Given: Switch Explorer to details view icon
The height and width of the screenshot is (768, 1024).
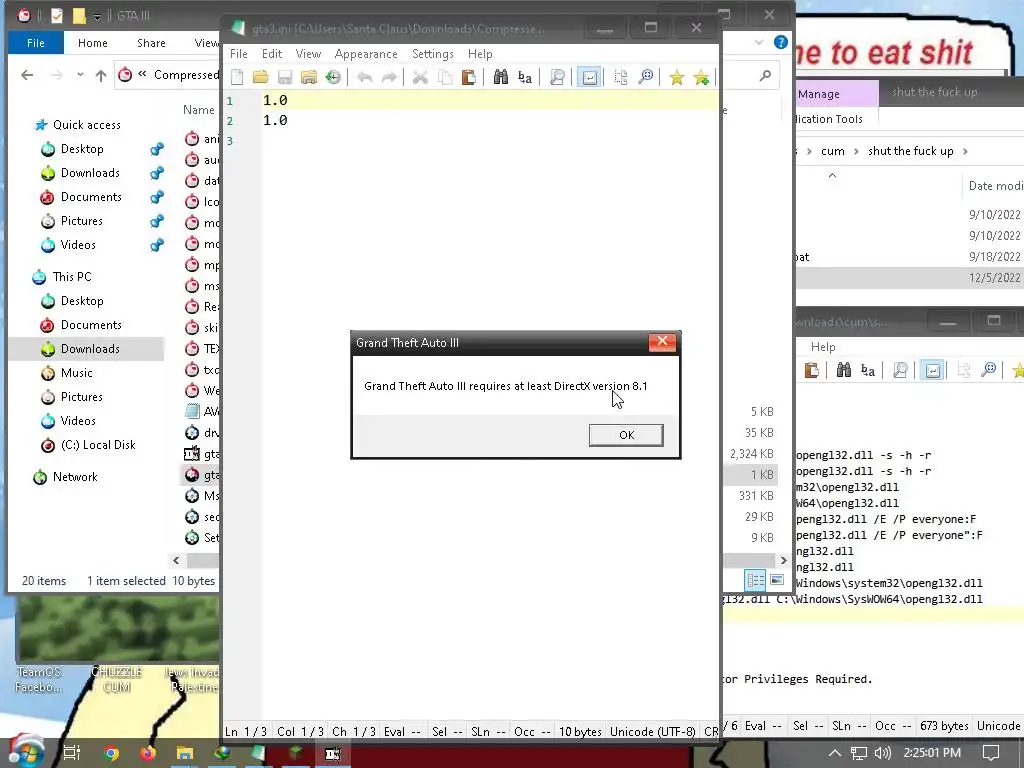Looking at the screenshot, I should (755, 580).
